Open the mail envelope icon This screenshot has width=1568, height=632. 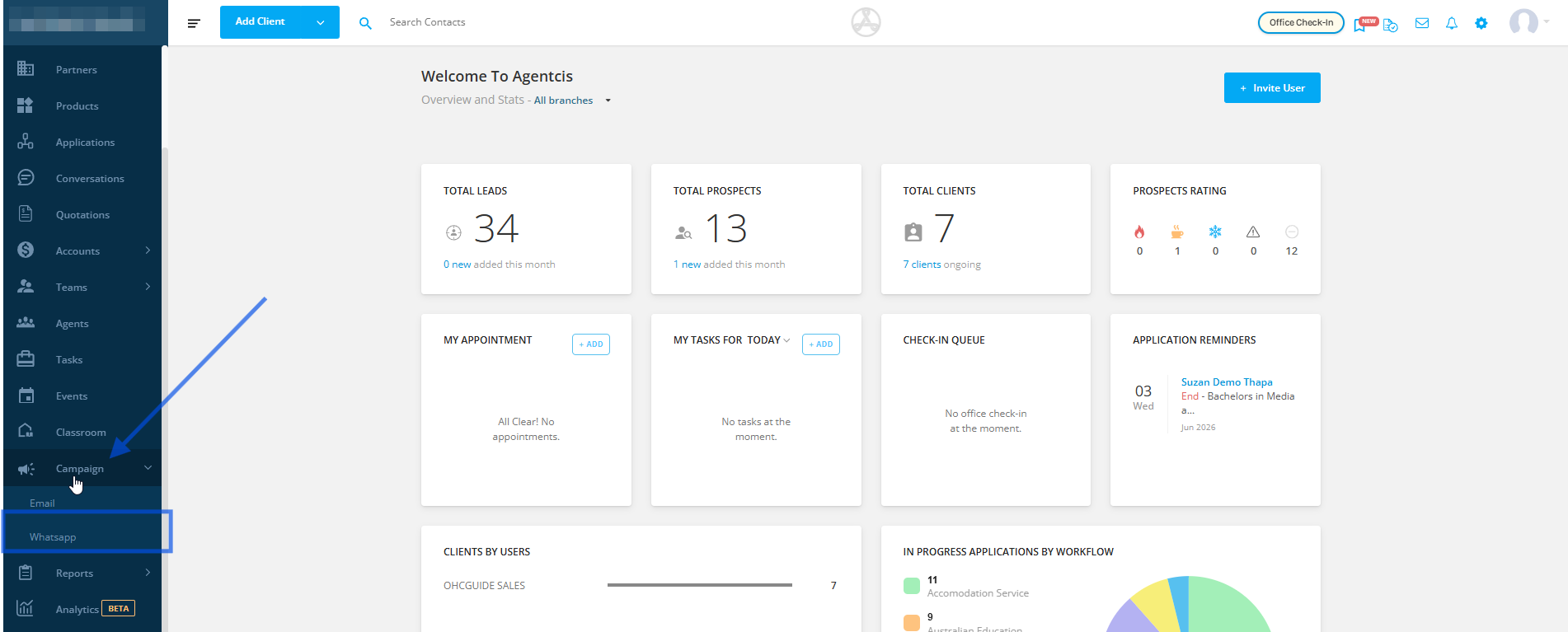[x=1422, y=23]
